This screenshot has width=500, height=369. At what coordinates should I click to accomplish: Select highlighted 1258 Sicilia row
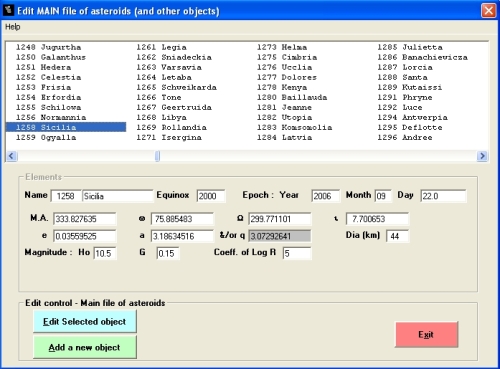point(66,127)
